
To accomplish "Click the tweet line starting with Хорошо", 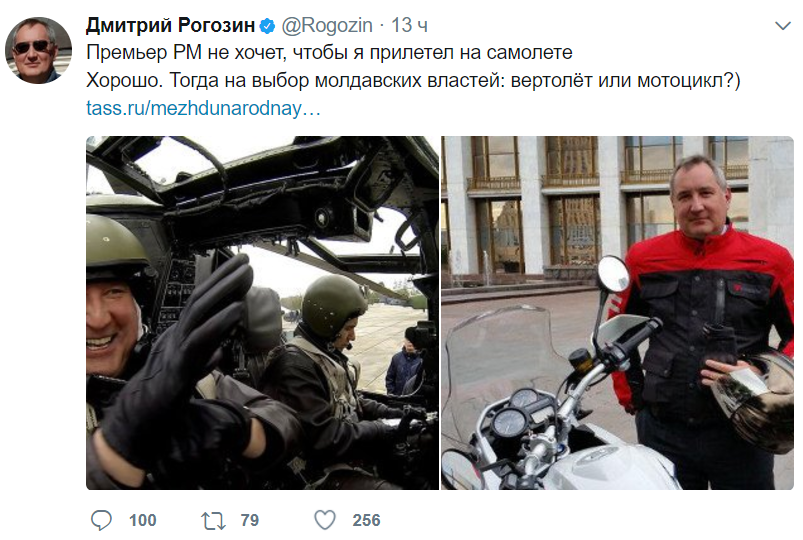I will point(413,81).
